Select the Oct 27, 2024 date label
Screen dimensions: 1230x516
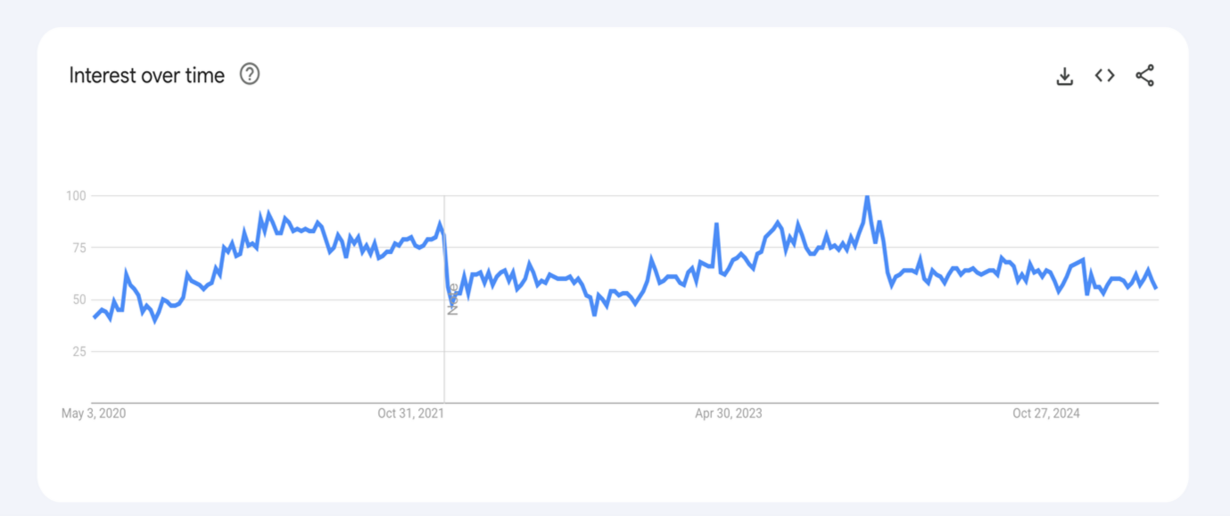point(1046,414)
